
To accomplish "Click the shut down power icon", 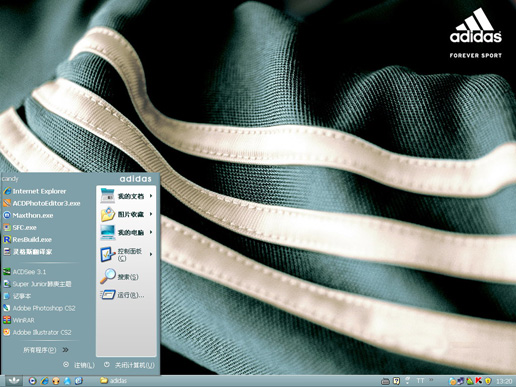I will pyautogui.click(x=107, y=365).
